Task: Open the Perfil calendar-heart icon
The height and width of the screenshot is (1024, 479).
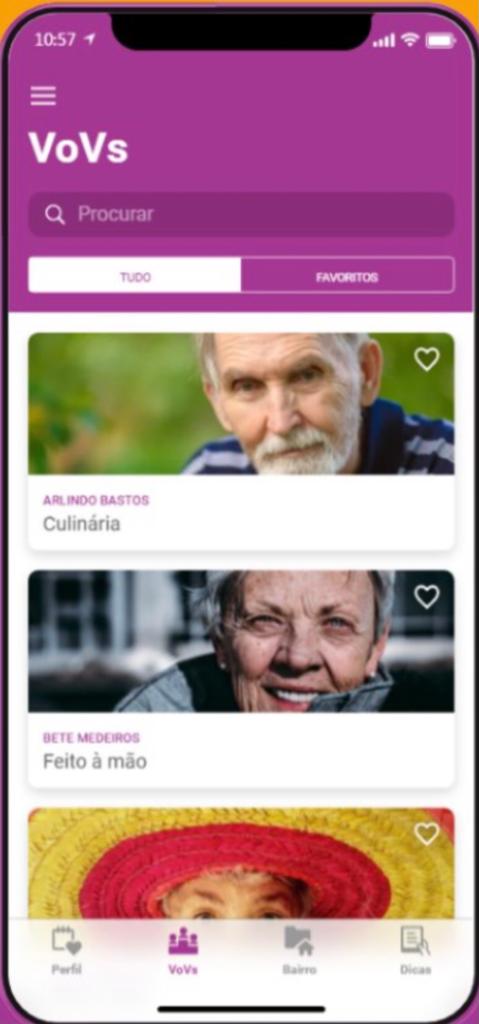Action: [x=67, y=941]
